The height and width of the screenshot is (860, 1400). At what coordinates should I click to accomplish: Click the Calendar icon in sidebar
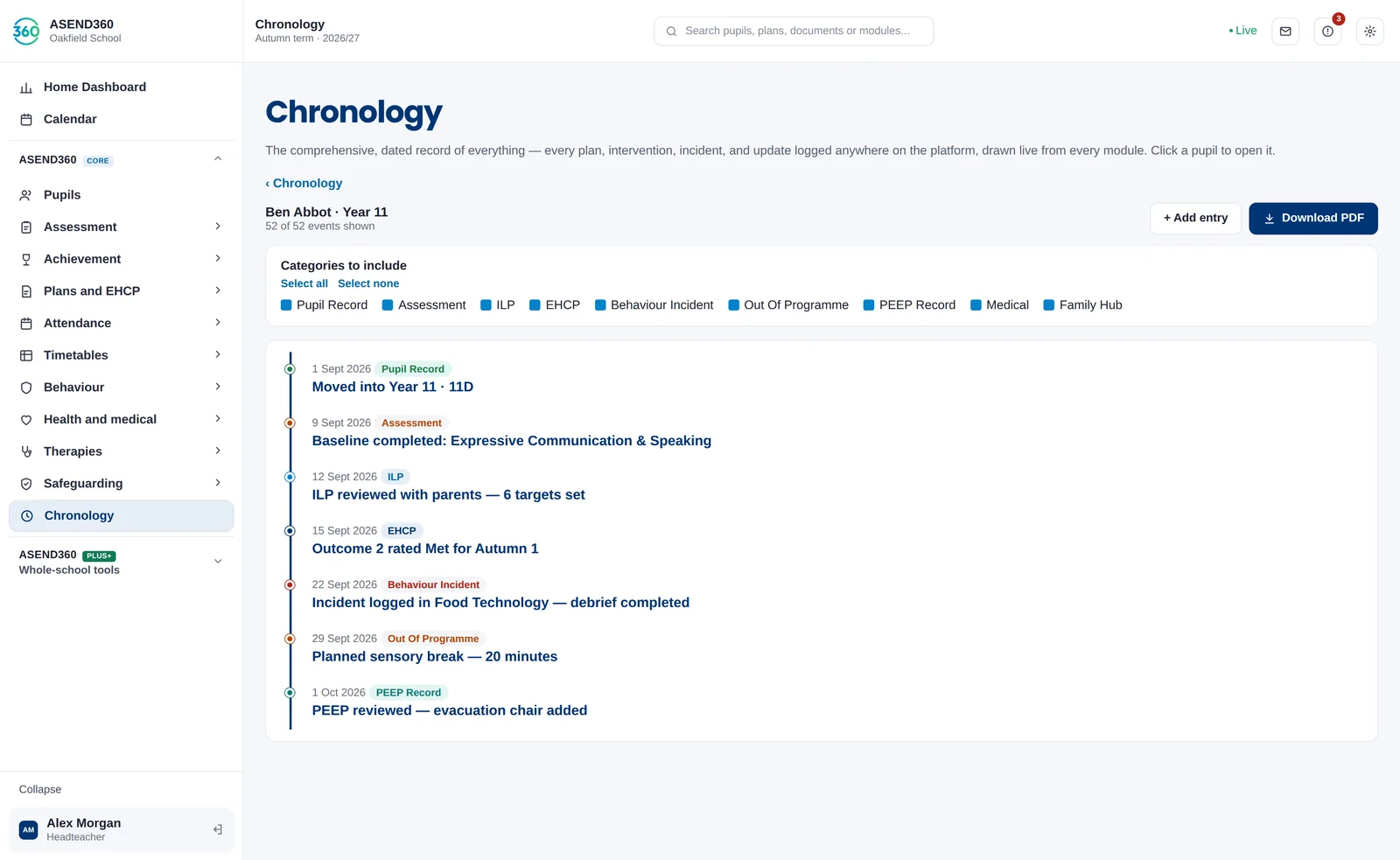point(26,120)
